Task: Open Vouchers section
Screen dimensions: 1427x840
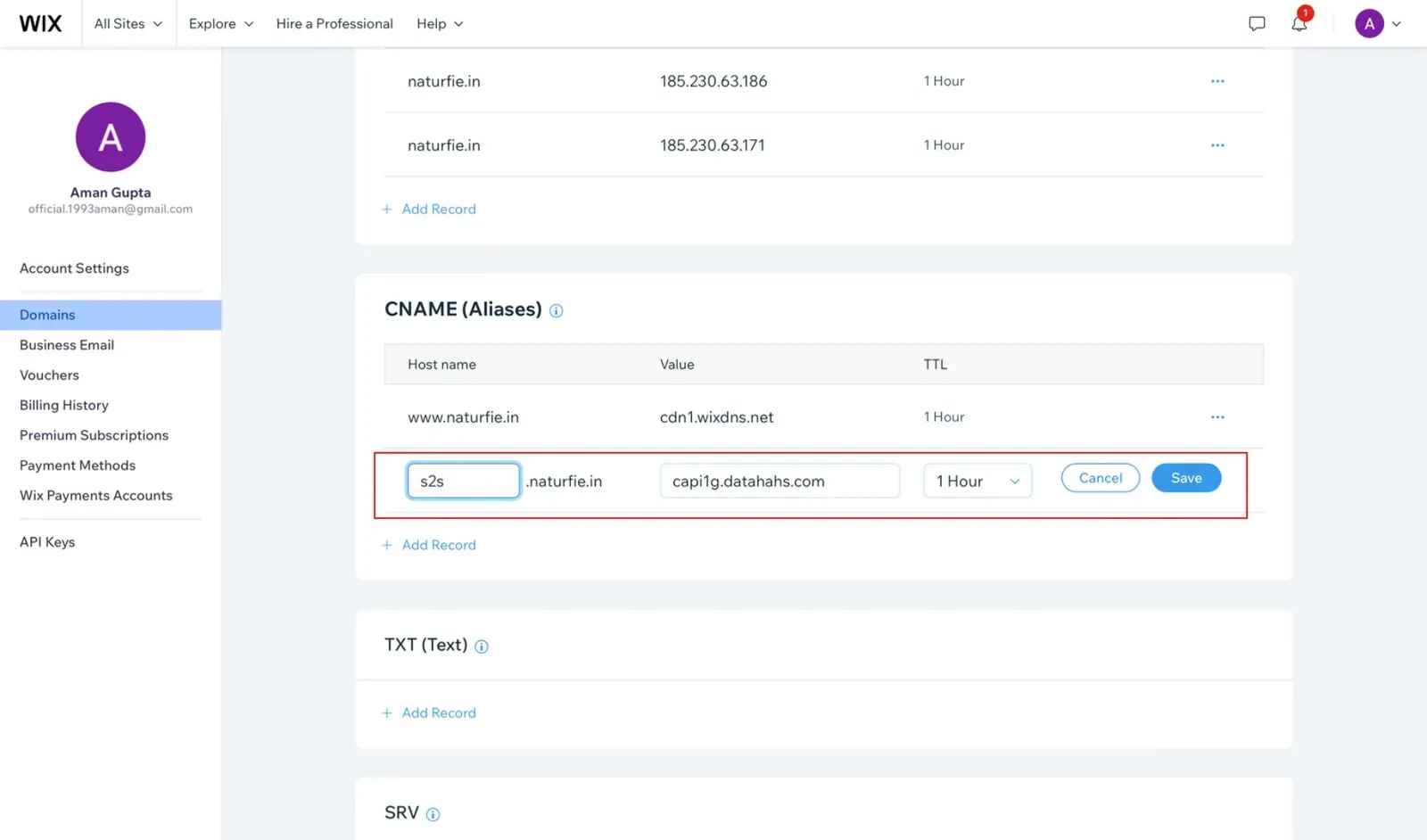Action: [x=49, y=375]
